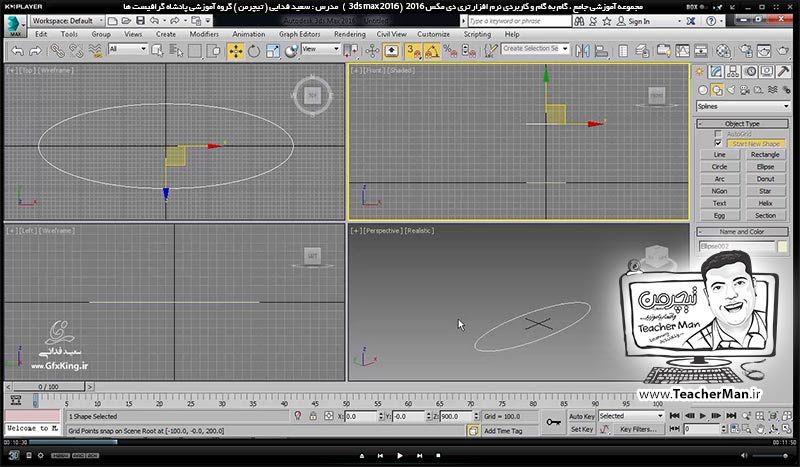Select the Scale tool
This screenshot has width=800, height=467.
273,51
